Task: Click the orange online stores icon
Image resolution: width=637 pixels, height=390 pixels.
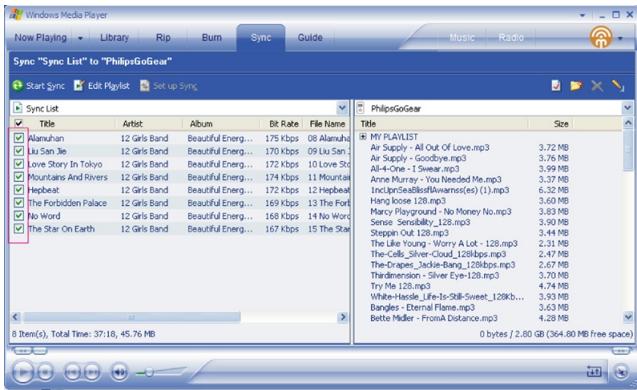Action: pos(601,37)
